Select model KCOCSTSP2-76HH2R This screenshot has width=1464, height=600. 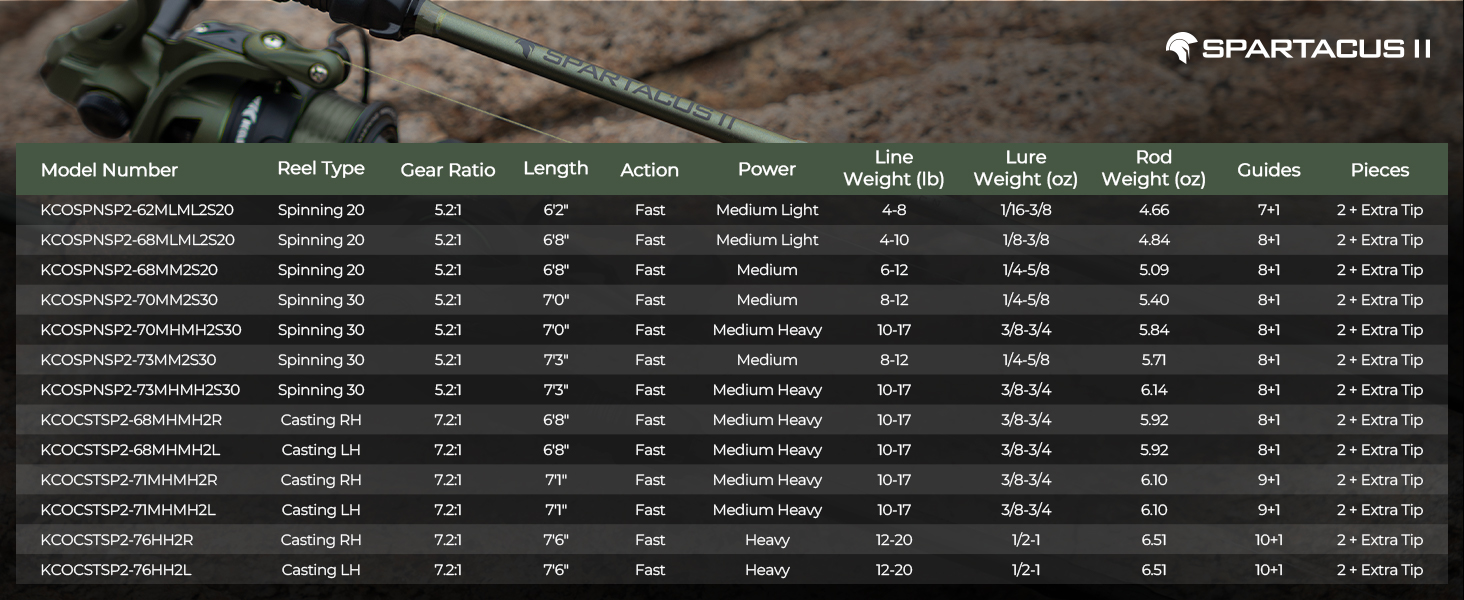coord(117,540)
